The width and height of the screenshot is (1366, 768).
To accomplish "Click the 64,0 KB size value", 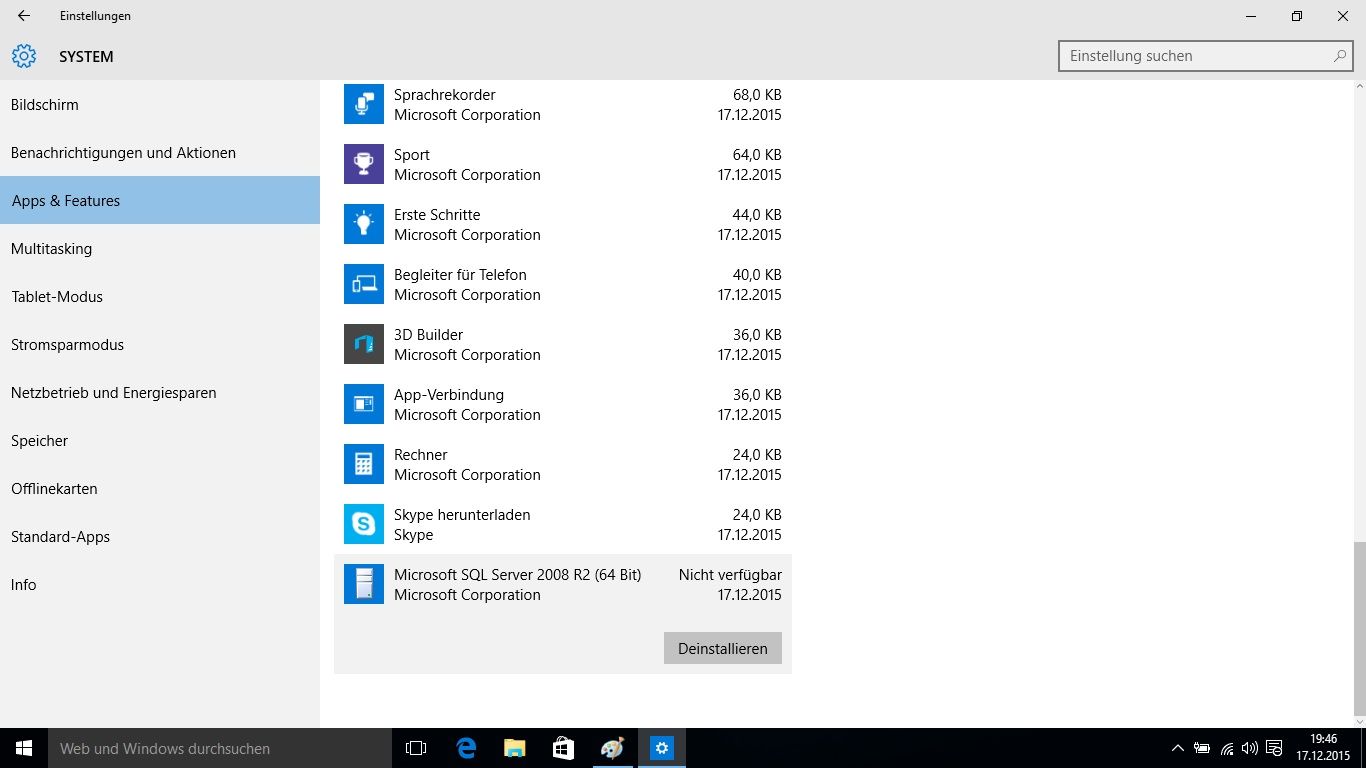I will tap(757, 155).
